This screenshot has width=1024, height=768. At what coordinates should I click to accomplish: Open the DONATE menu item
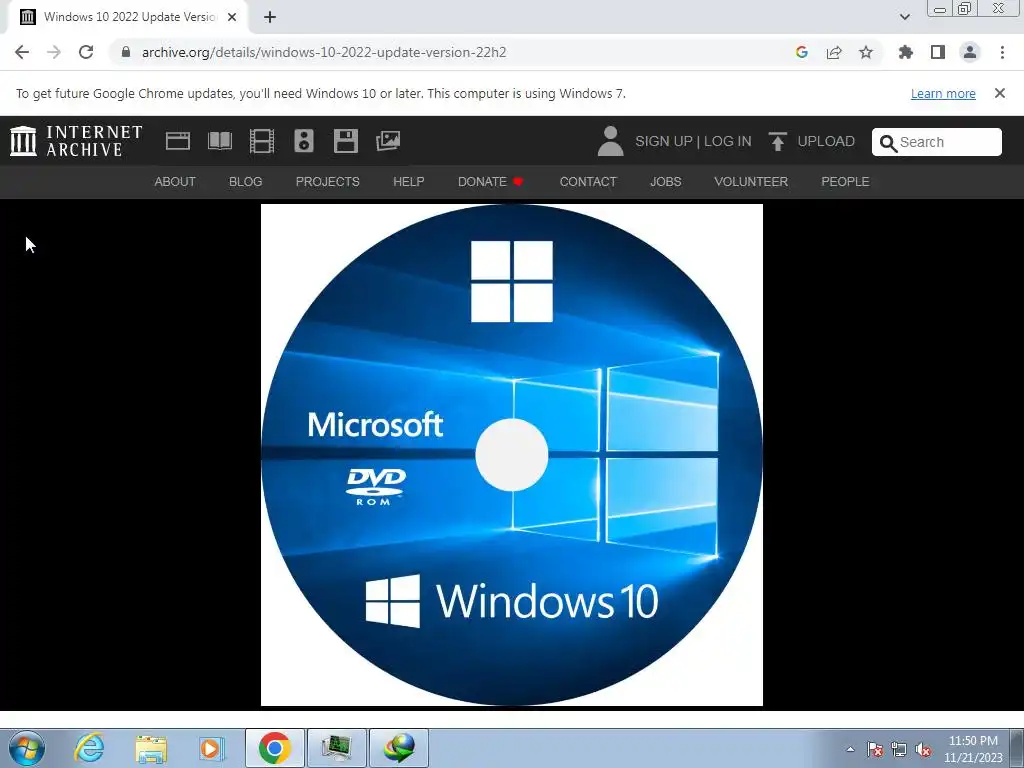click(x=490, y=182)
